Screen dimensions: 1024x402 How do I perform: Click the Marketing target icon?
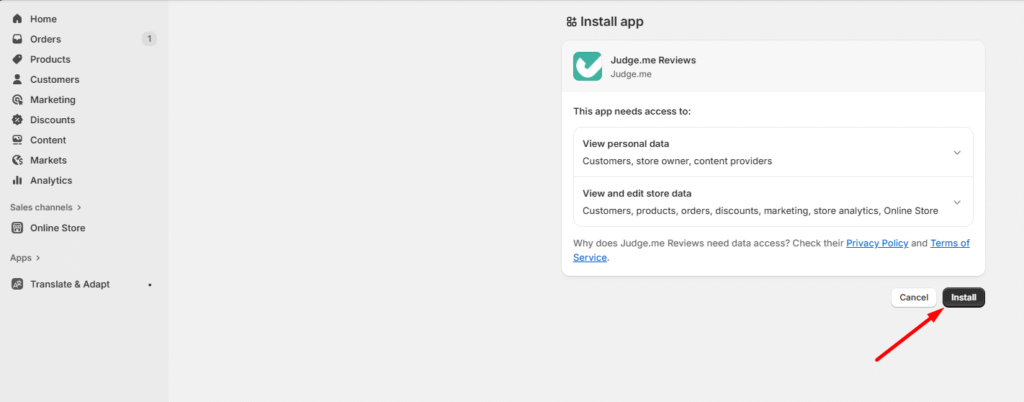pos(17,100)
